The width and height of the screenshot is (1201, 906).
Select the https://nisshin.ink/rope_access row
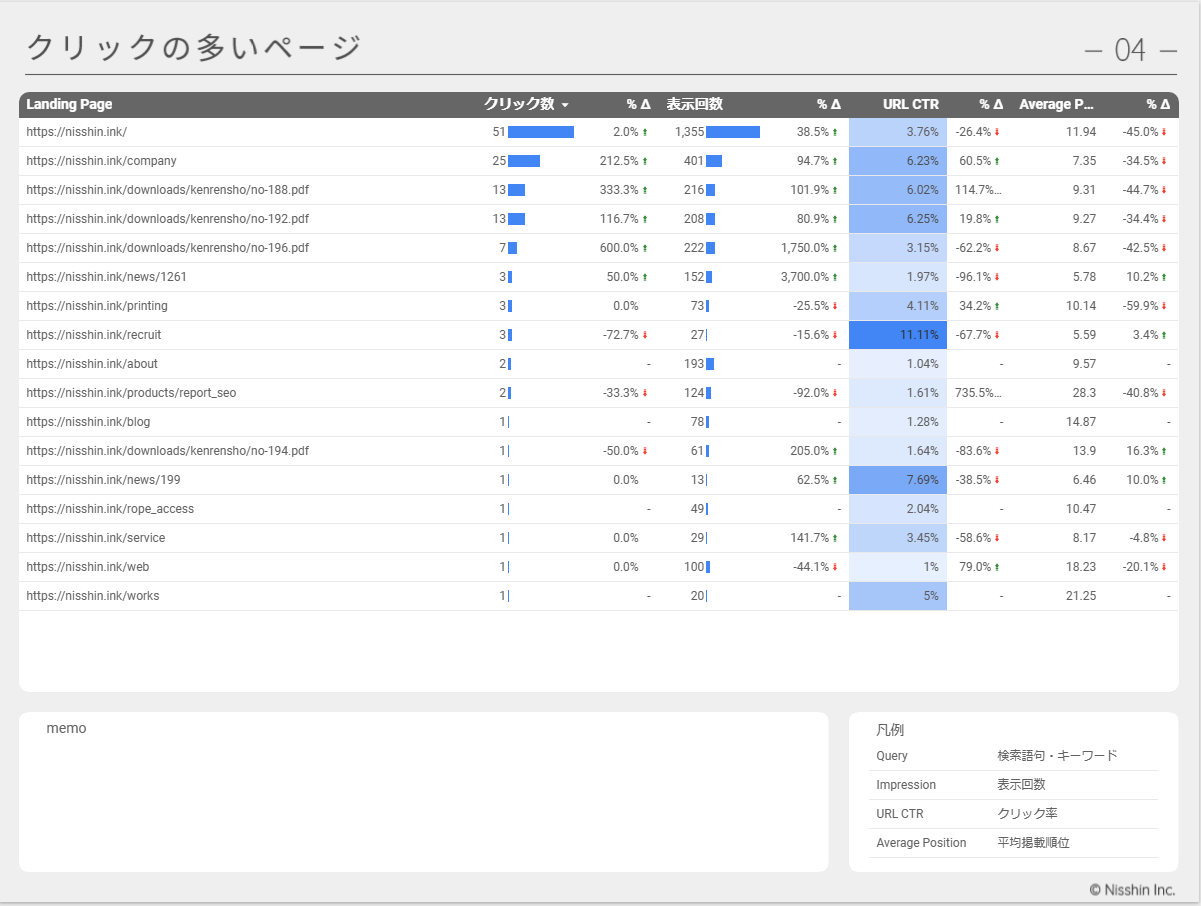[x=598, y=509]
